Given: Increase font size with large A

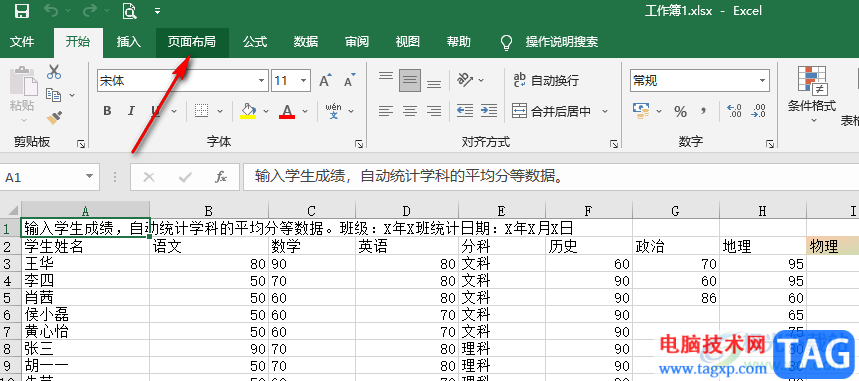Looking at the screenshot, I should pyautogui.click(x=325, y=81).
